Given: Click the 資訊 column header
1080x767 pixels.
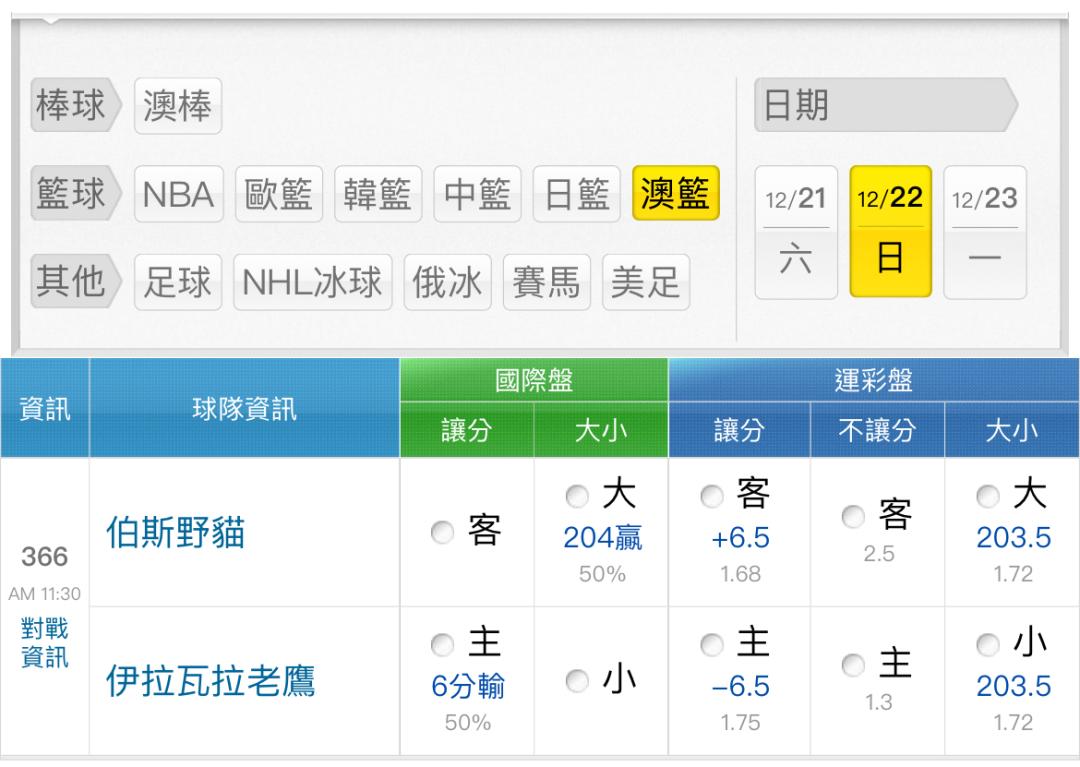Looking at the screenshot, I should (x=45, y=408).
